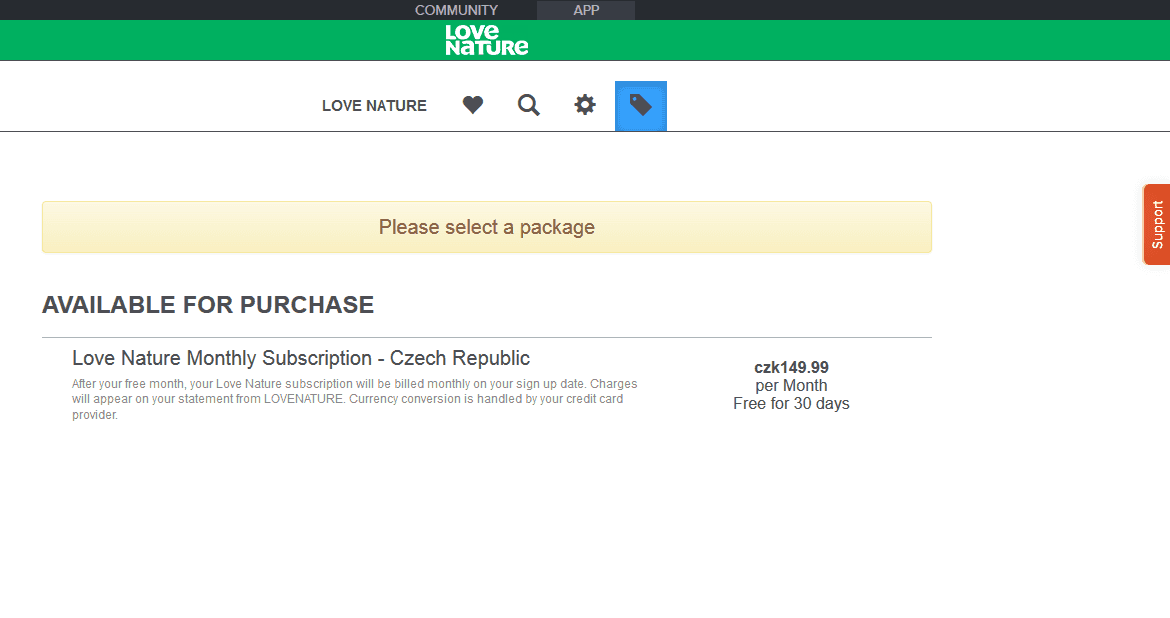Go to LOVE NATURE nav item
The image size is (1170, 618).
click(x=375, y=106)
